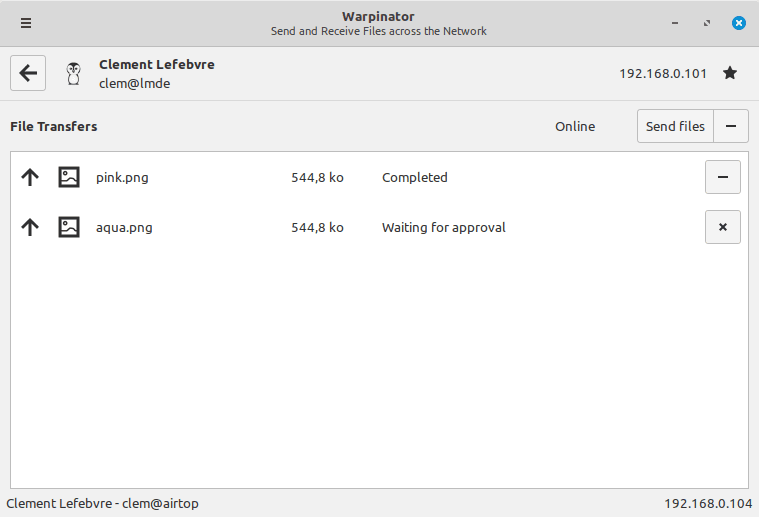Image resolution: width=759 pixels, height=517 pixels.
Task: Cancel the aqua.png transfer awaiting approval
Action: 722,227
